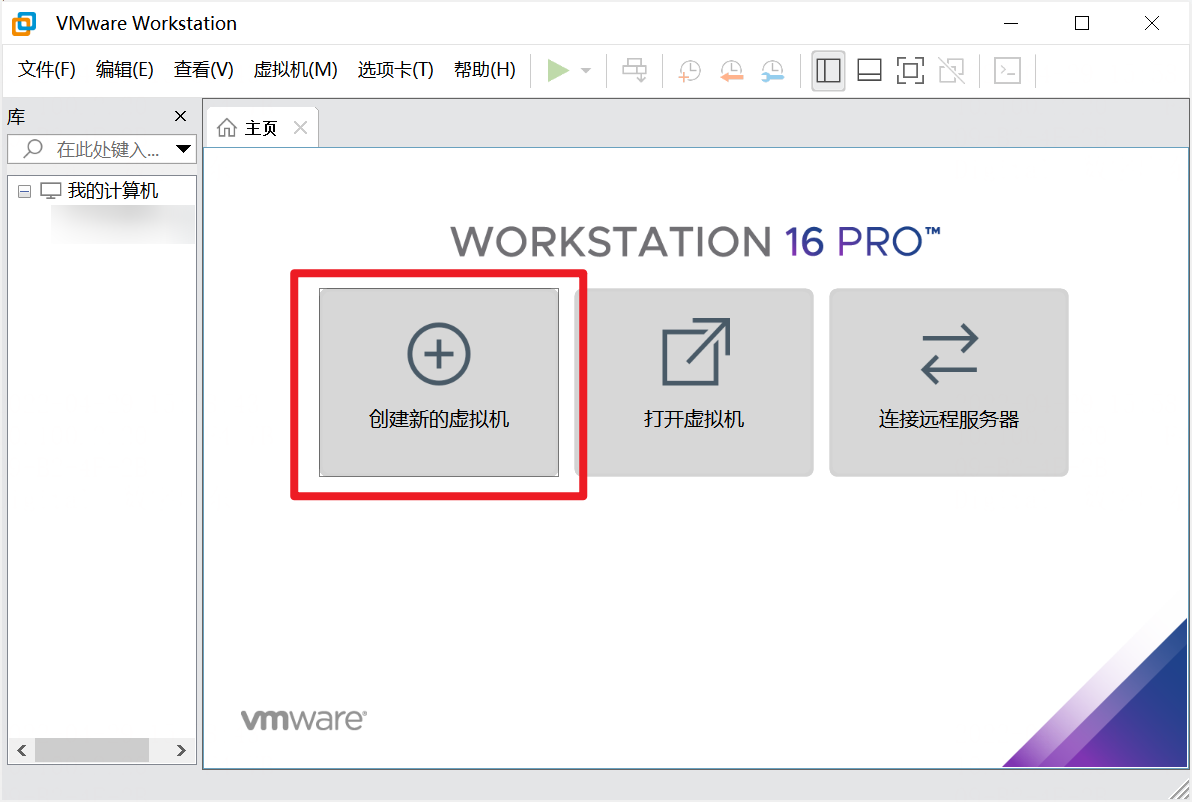The width and height of the screenshot is (1192, 802).
Task: Click the library horizontal scrollbar thumb
Action: pyautogui.click(x=92, y=750)
